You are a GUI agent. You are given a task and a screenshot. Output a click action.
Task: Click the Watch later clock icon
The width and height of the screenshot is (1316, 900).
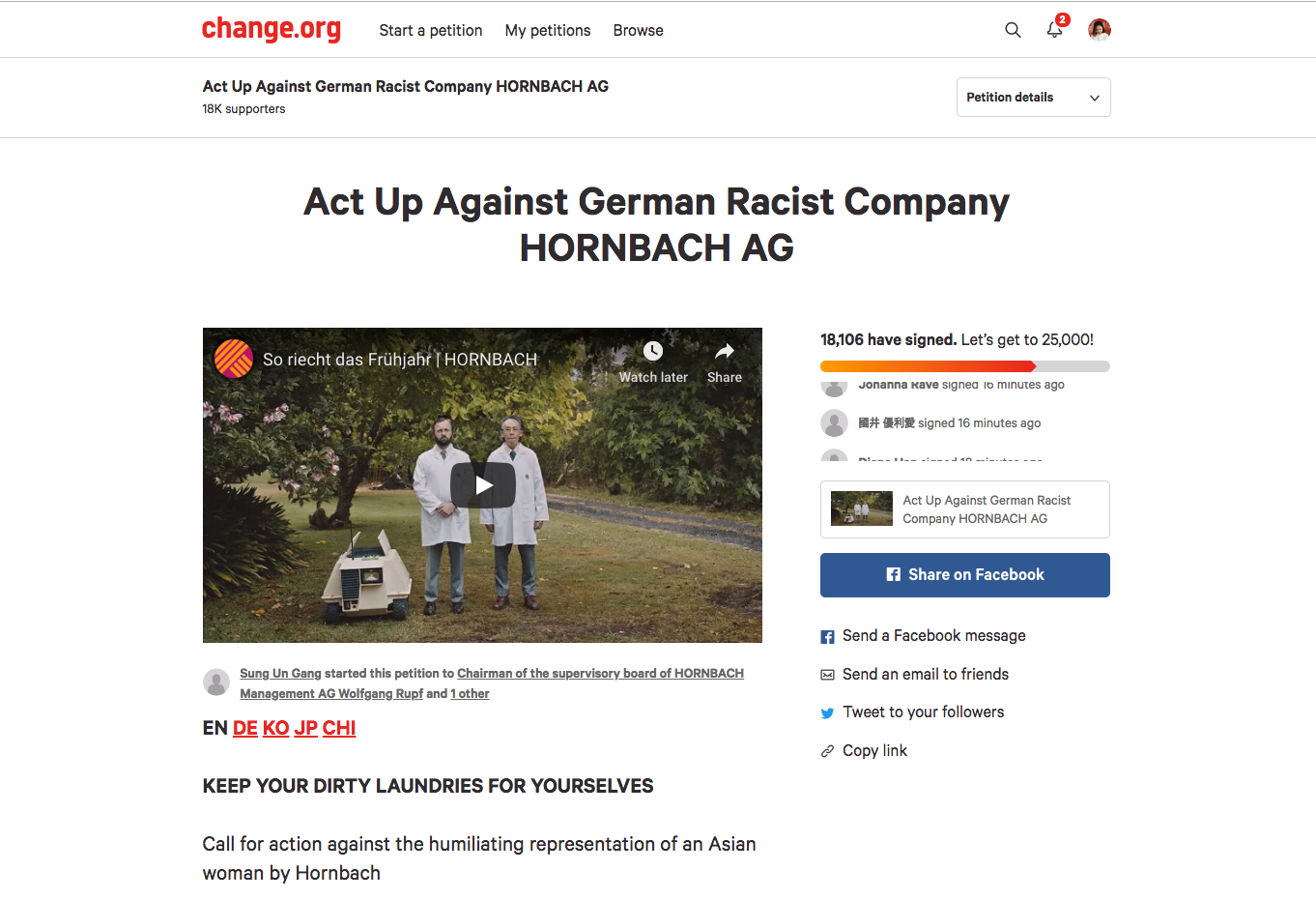(x=653, y=351)
